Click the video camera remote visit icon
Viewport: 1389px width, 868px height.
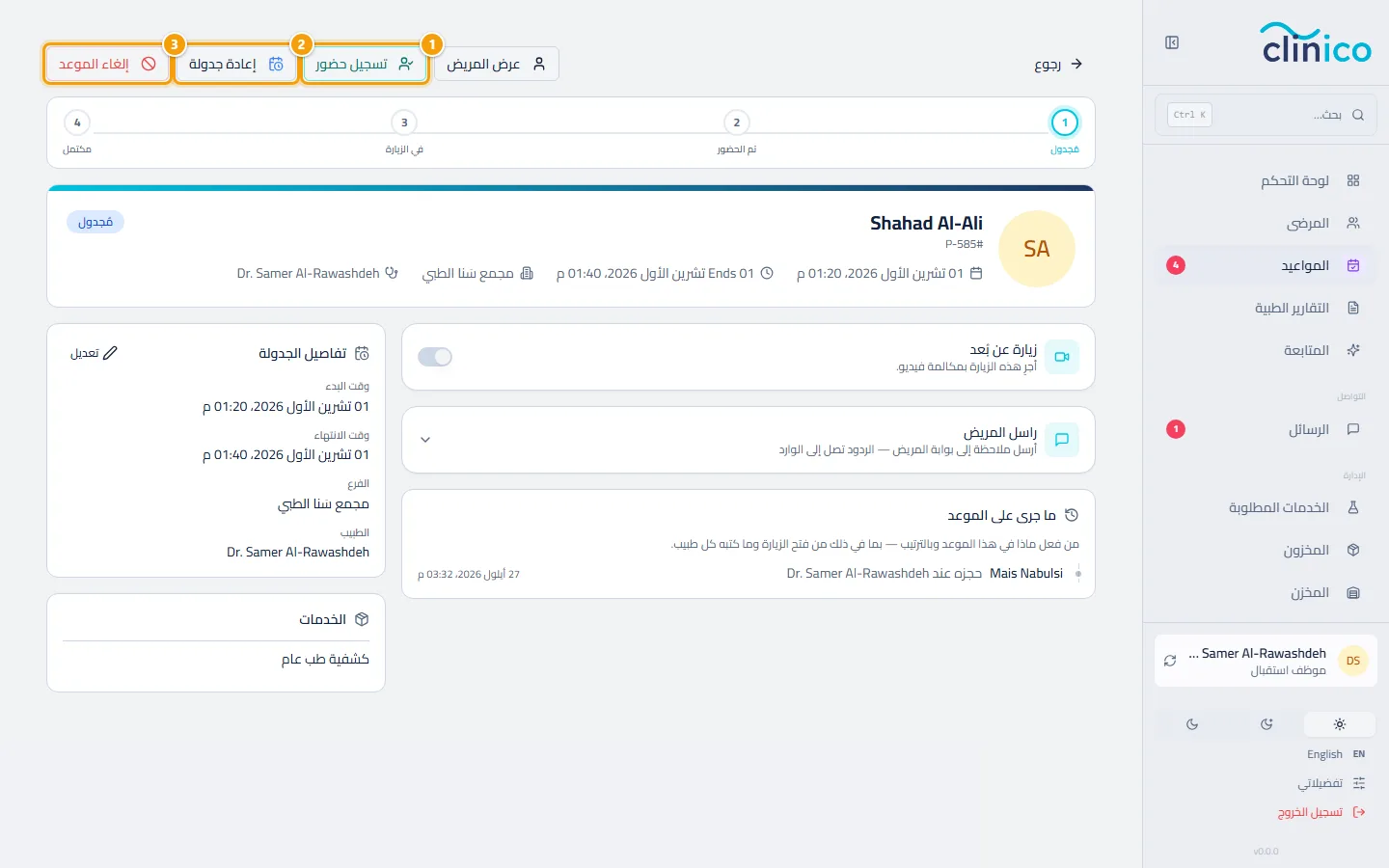[x=1062, y=357]
